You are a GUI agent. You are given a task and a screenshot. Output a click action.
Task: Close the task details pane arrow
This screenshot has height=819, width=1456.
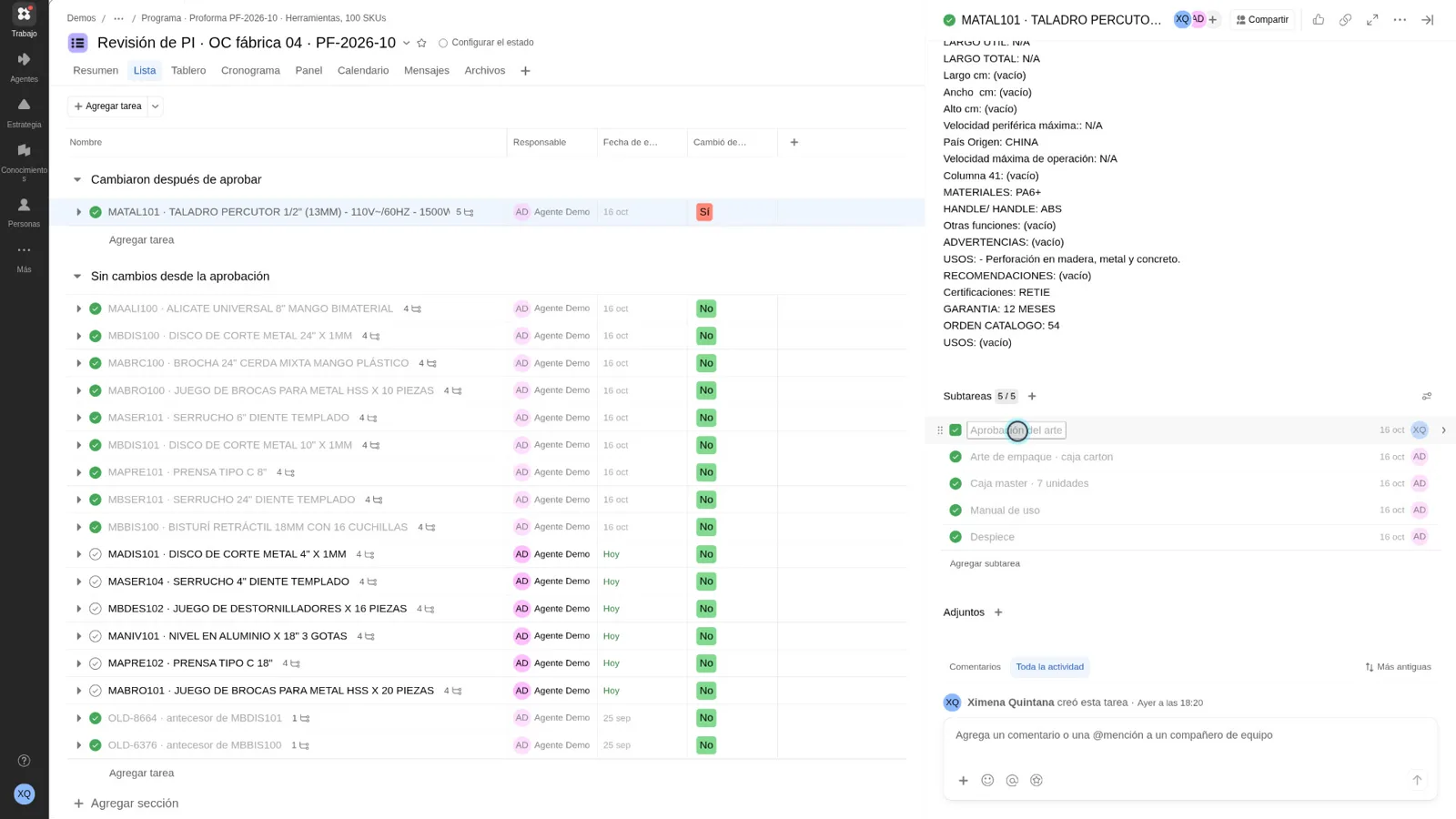[x=1427, y=20]
